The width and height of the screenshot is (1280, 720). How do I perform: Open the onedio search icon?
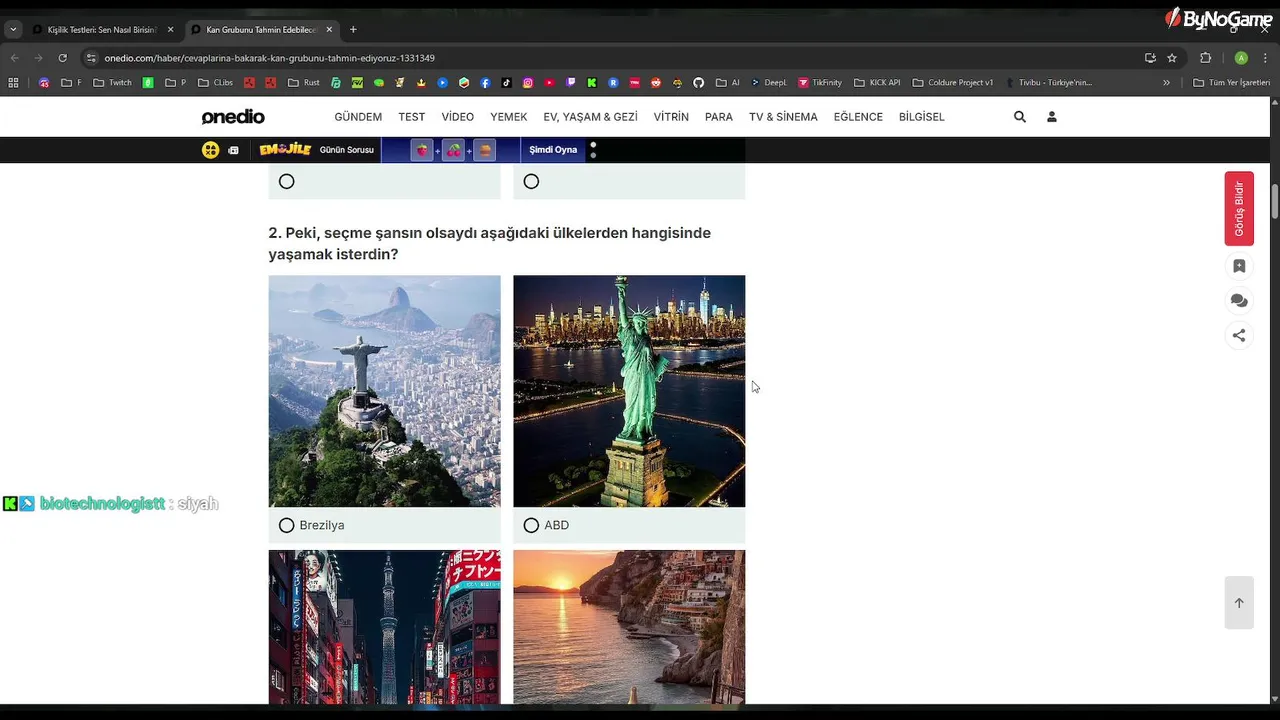1020,117
